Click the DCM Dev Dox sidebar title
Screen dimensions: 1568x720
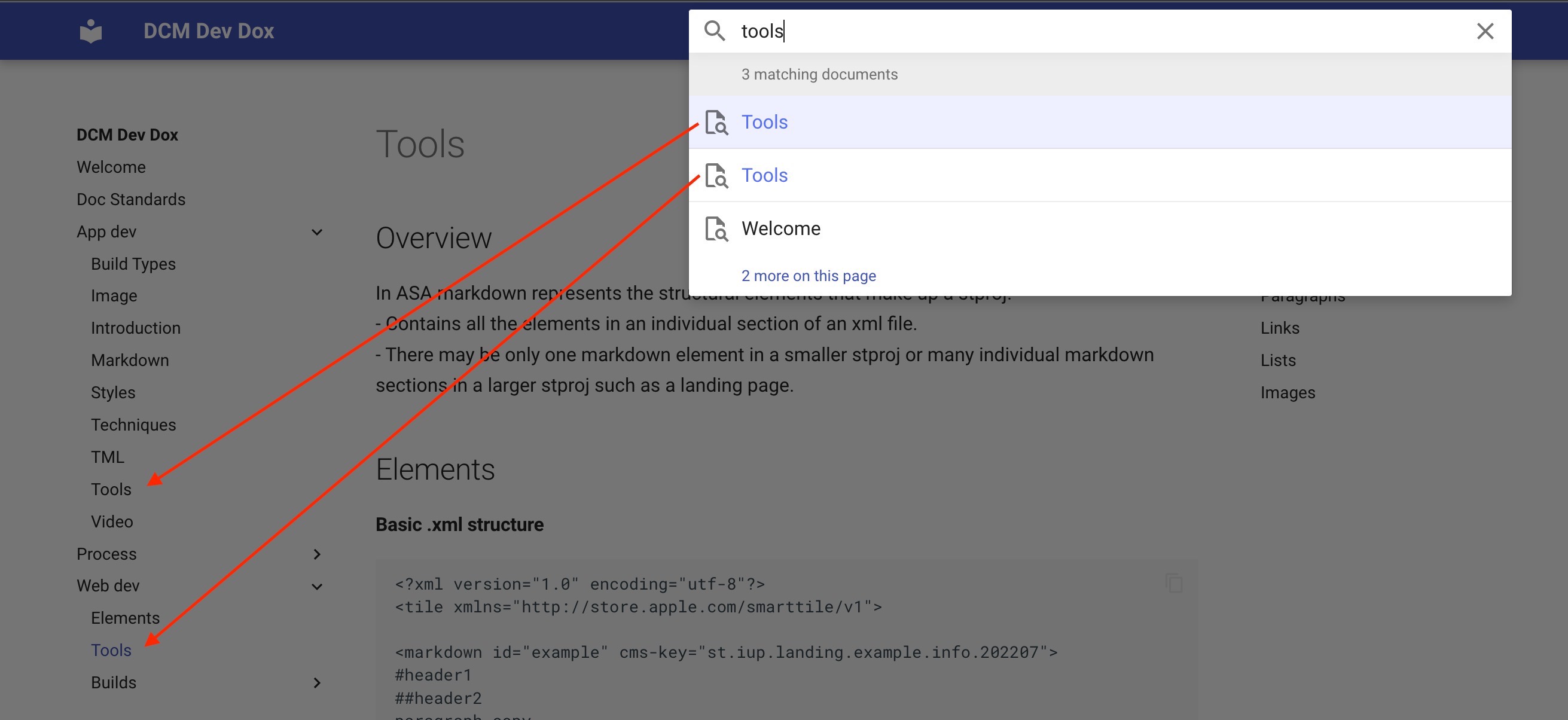[127, 135]
